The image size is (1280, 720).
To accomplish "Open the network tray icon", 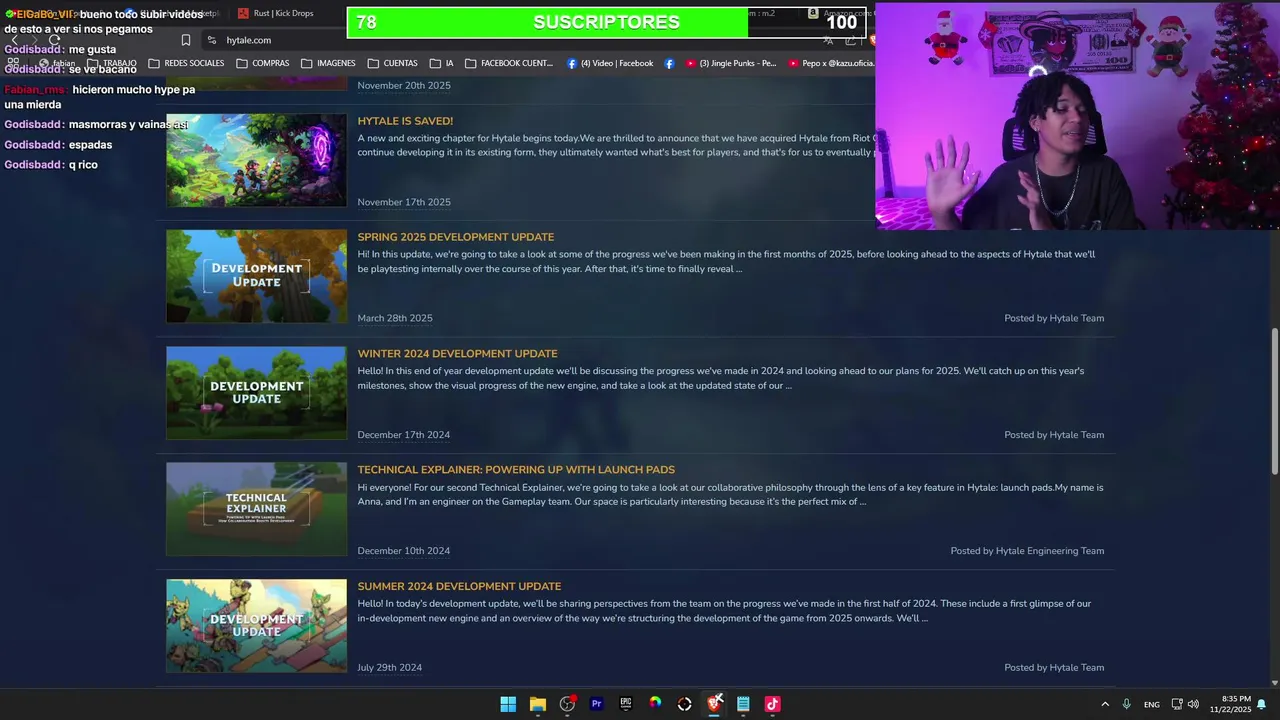I will click(x=1177, y=704).
